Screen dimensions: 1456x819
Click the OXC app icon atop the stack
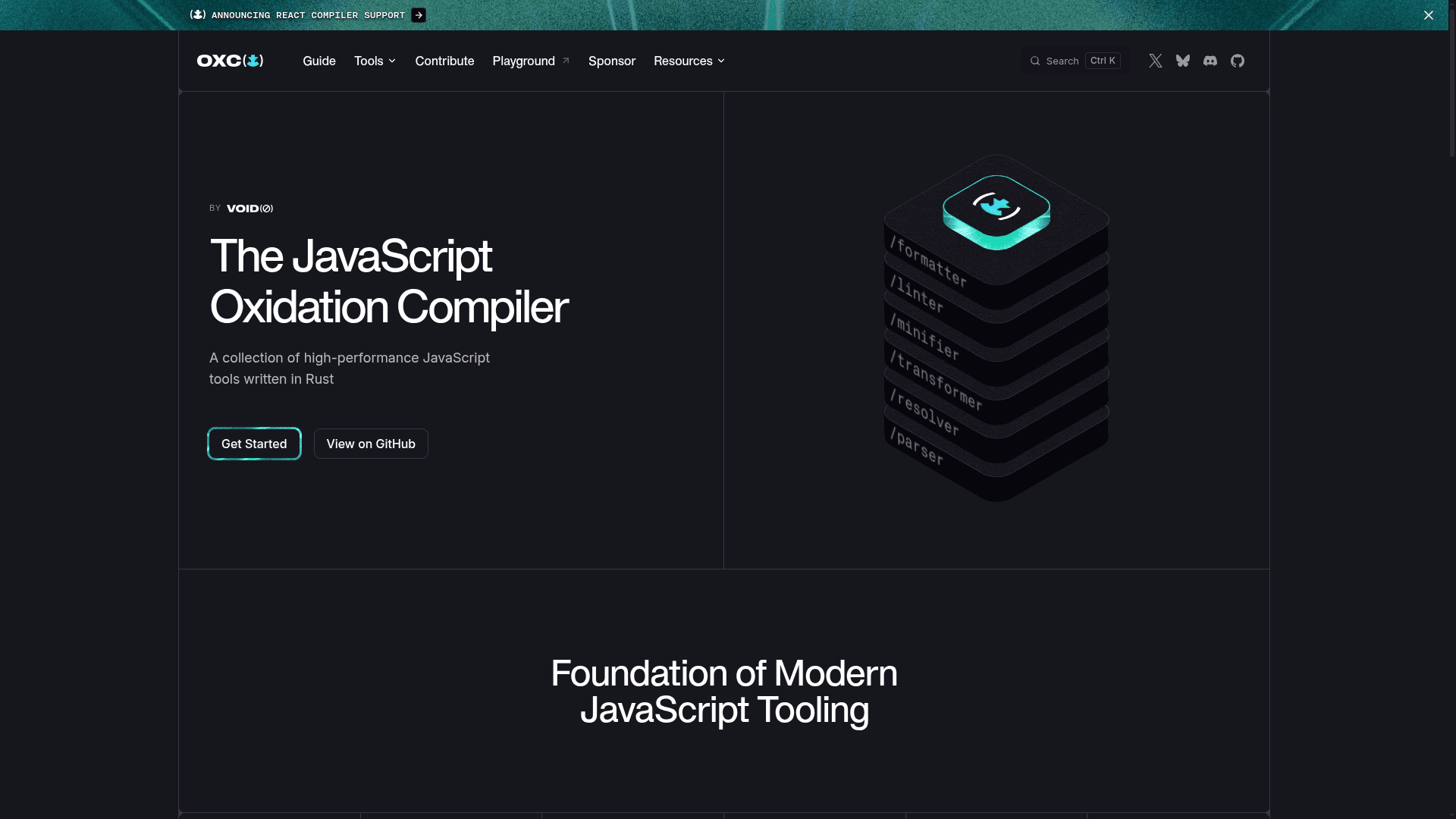pos(996,212)
